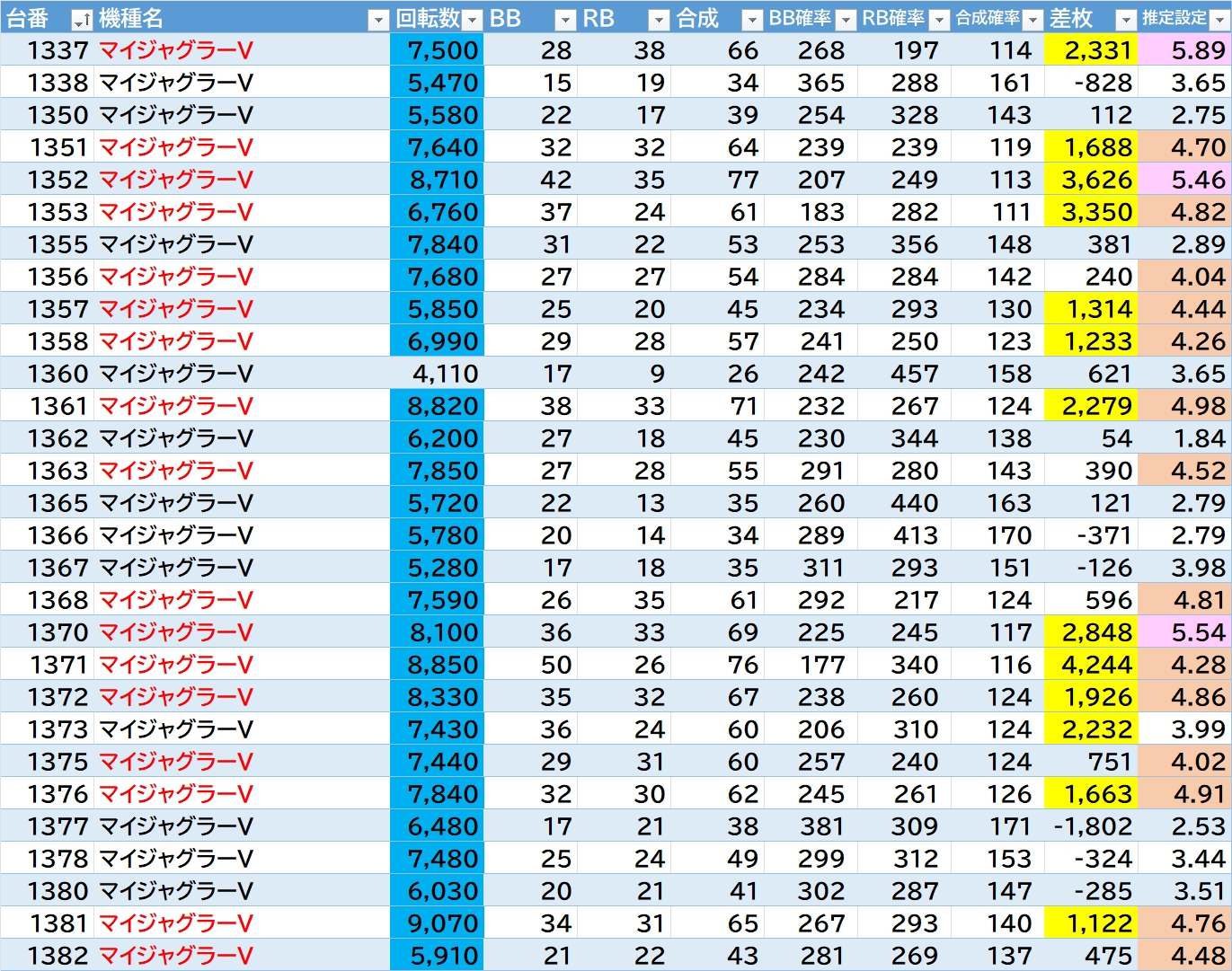The width and height of the screenshot is (1232, 971).
Task: Select the 回転数 cell 7,680
Action: (437, 277)
